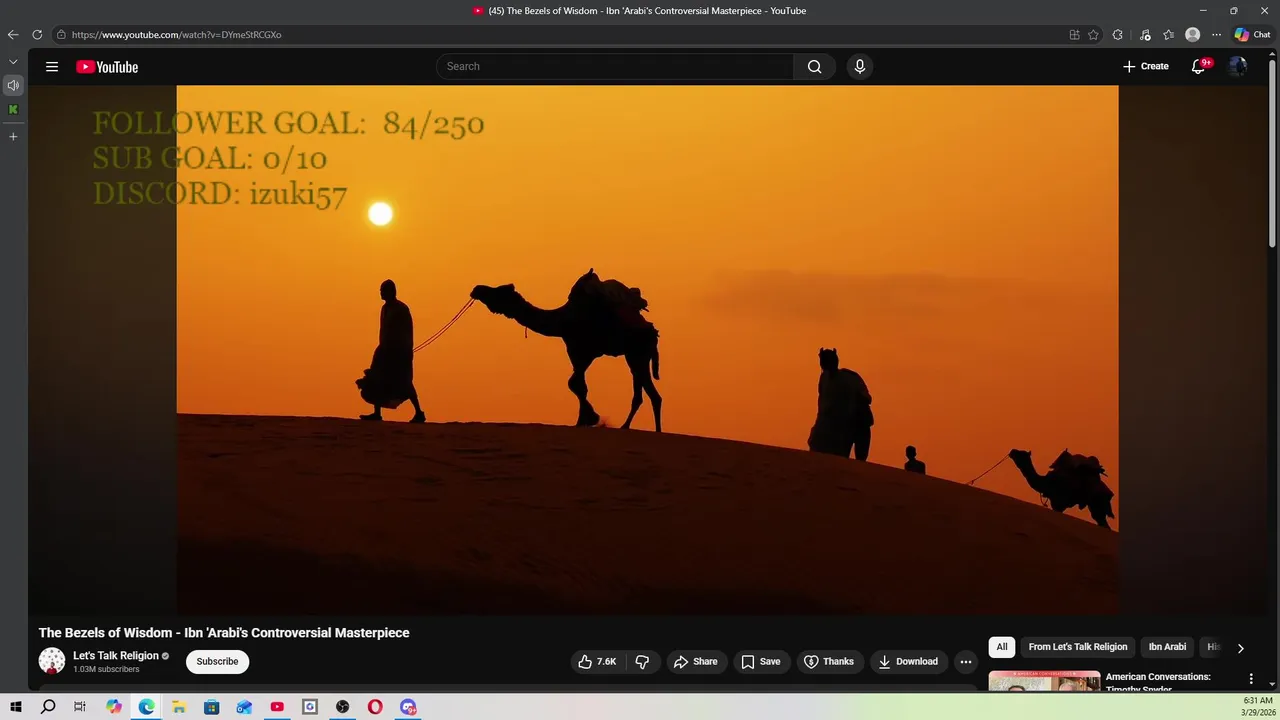Download the video
The height and width of the screenshot is (720, 1280).
908,662
